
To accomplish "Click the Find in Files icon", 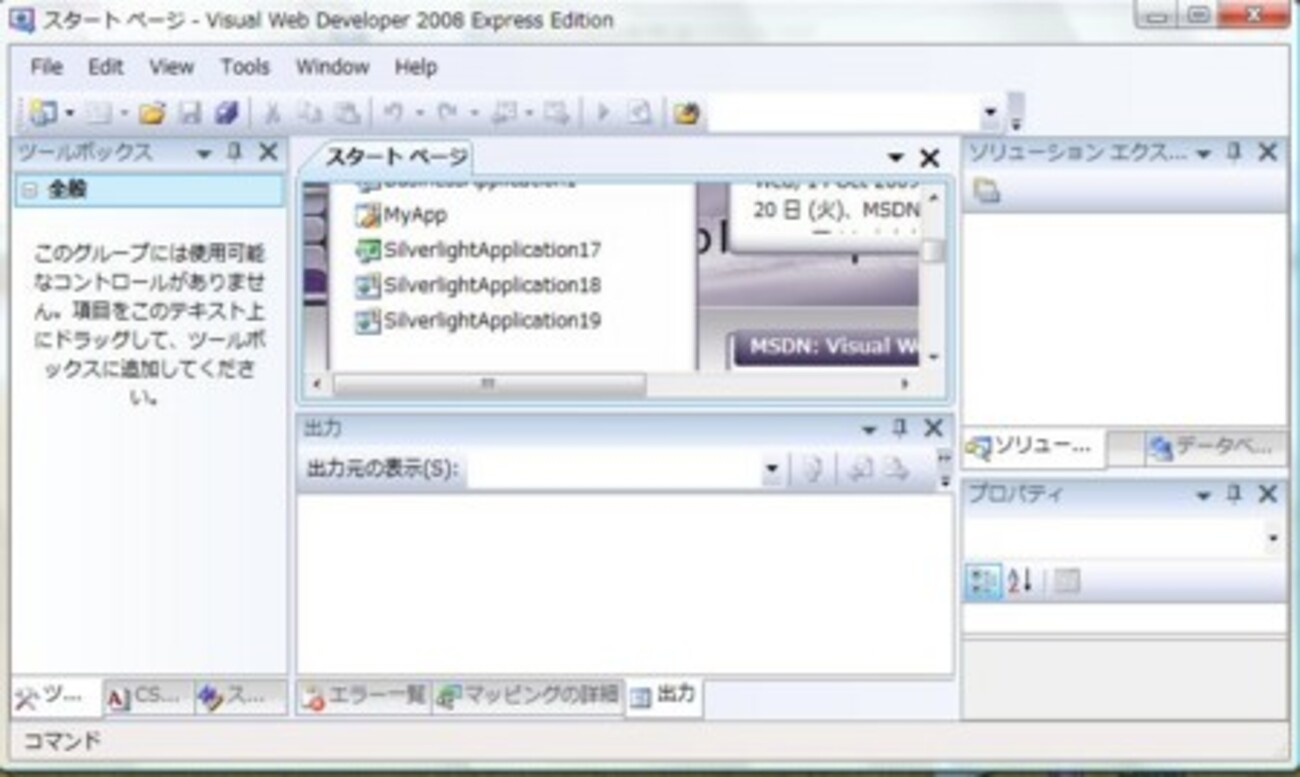I will tap(685, 114).
